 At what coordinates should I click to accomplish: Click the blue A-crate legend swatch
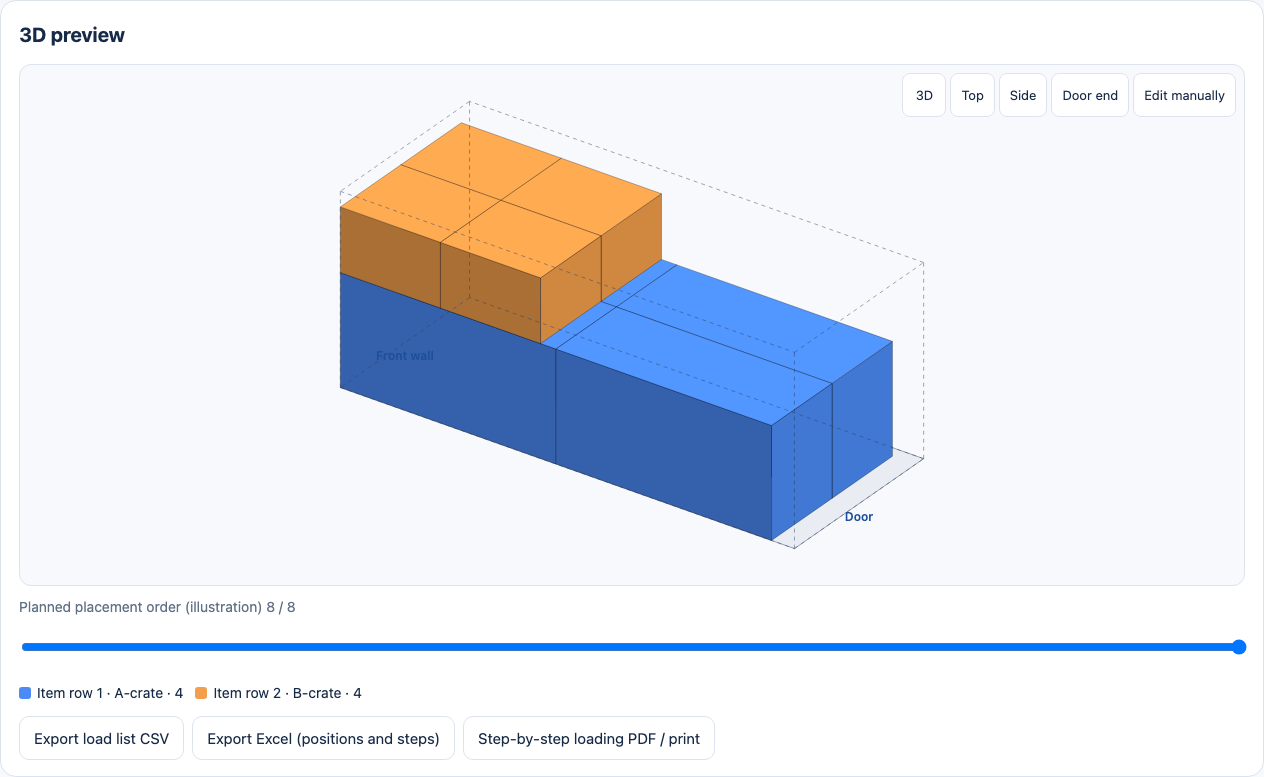coord(25,693)
